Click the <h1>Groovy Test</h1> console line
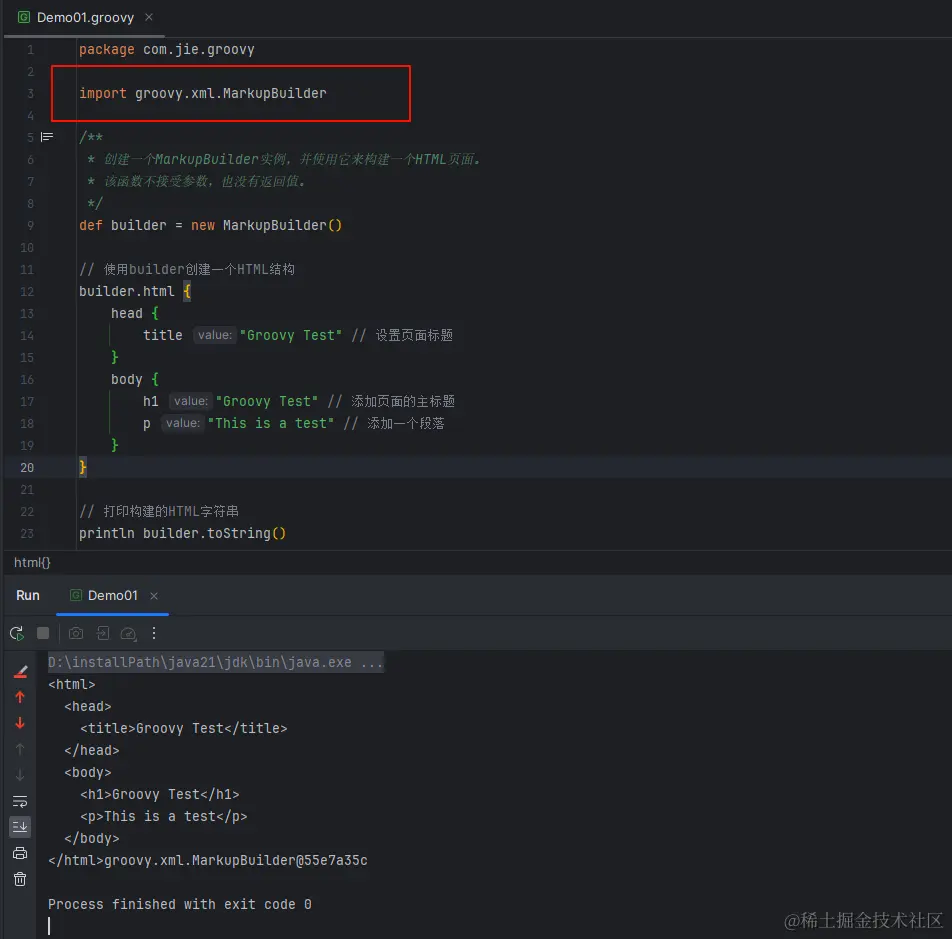This screenshot has height=939, width=952. click(160, 795)
